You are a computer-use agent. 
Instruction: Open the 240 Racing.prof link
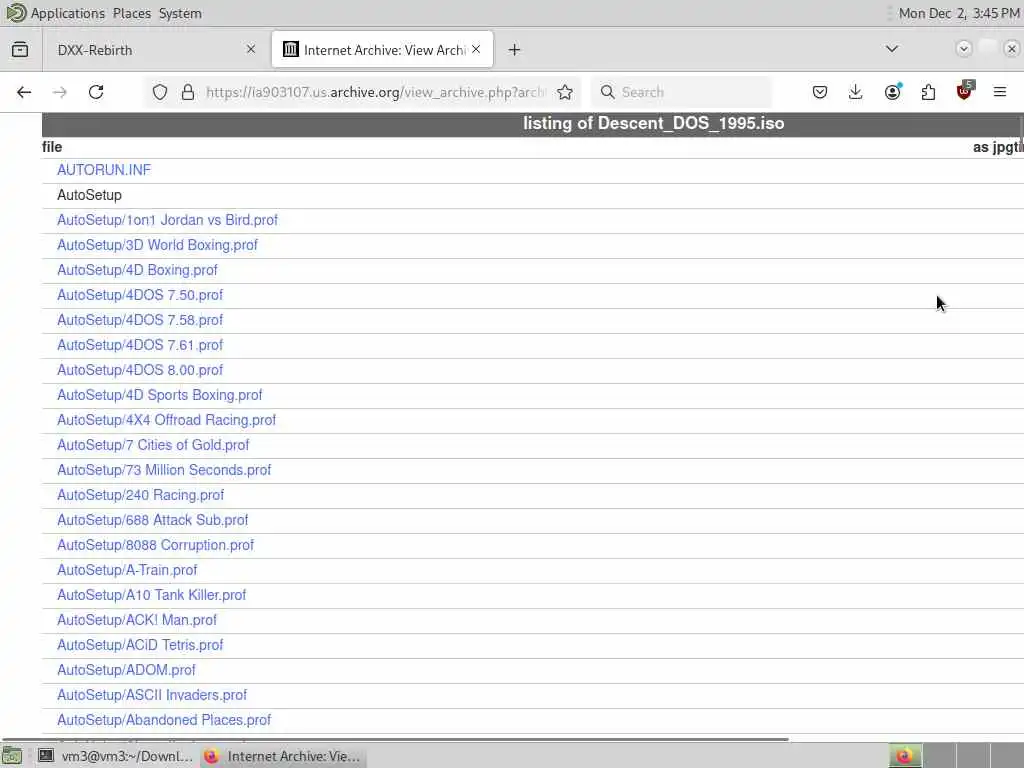click(140, 495)
